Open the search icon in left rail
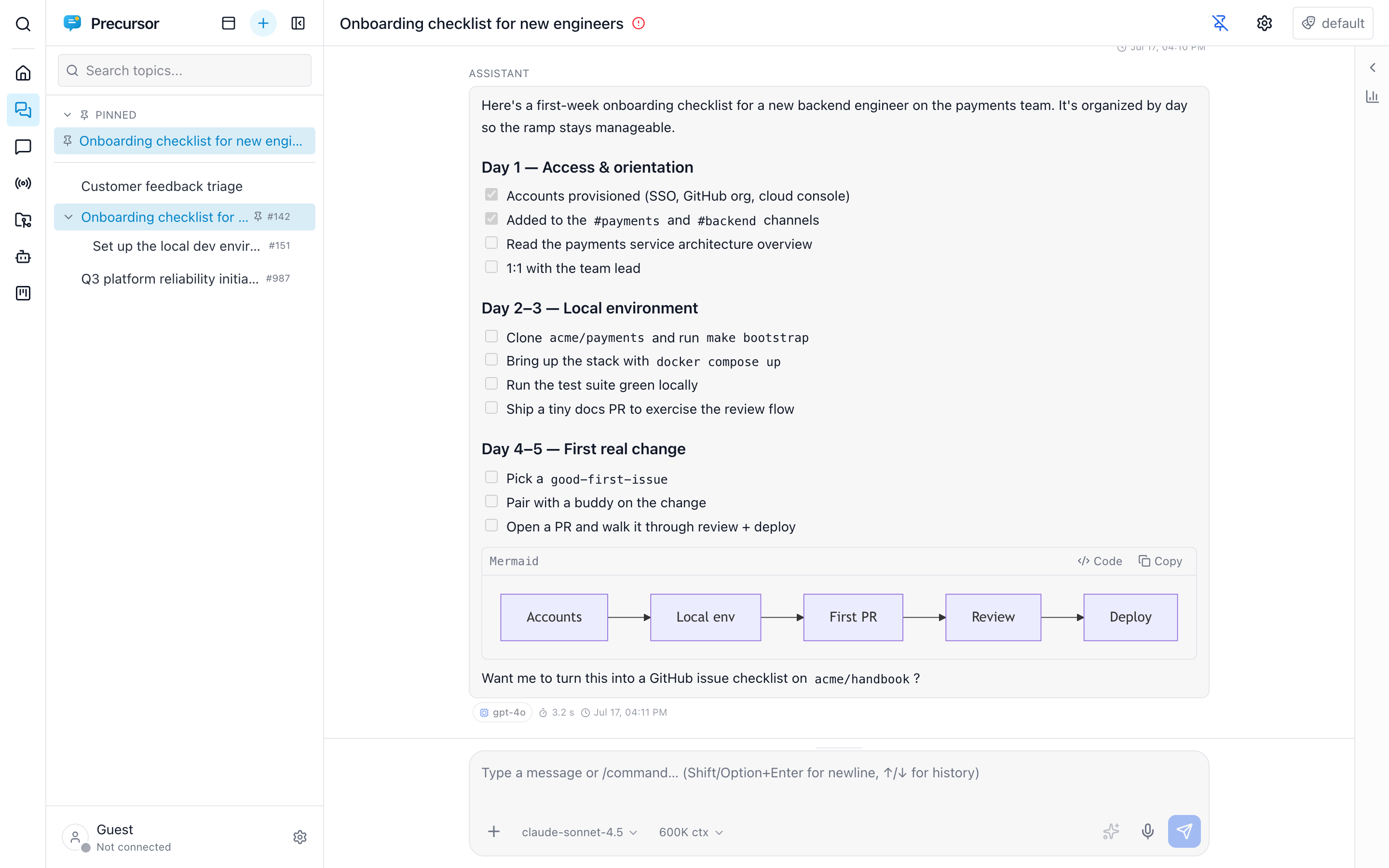 (x=23, y=24)
